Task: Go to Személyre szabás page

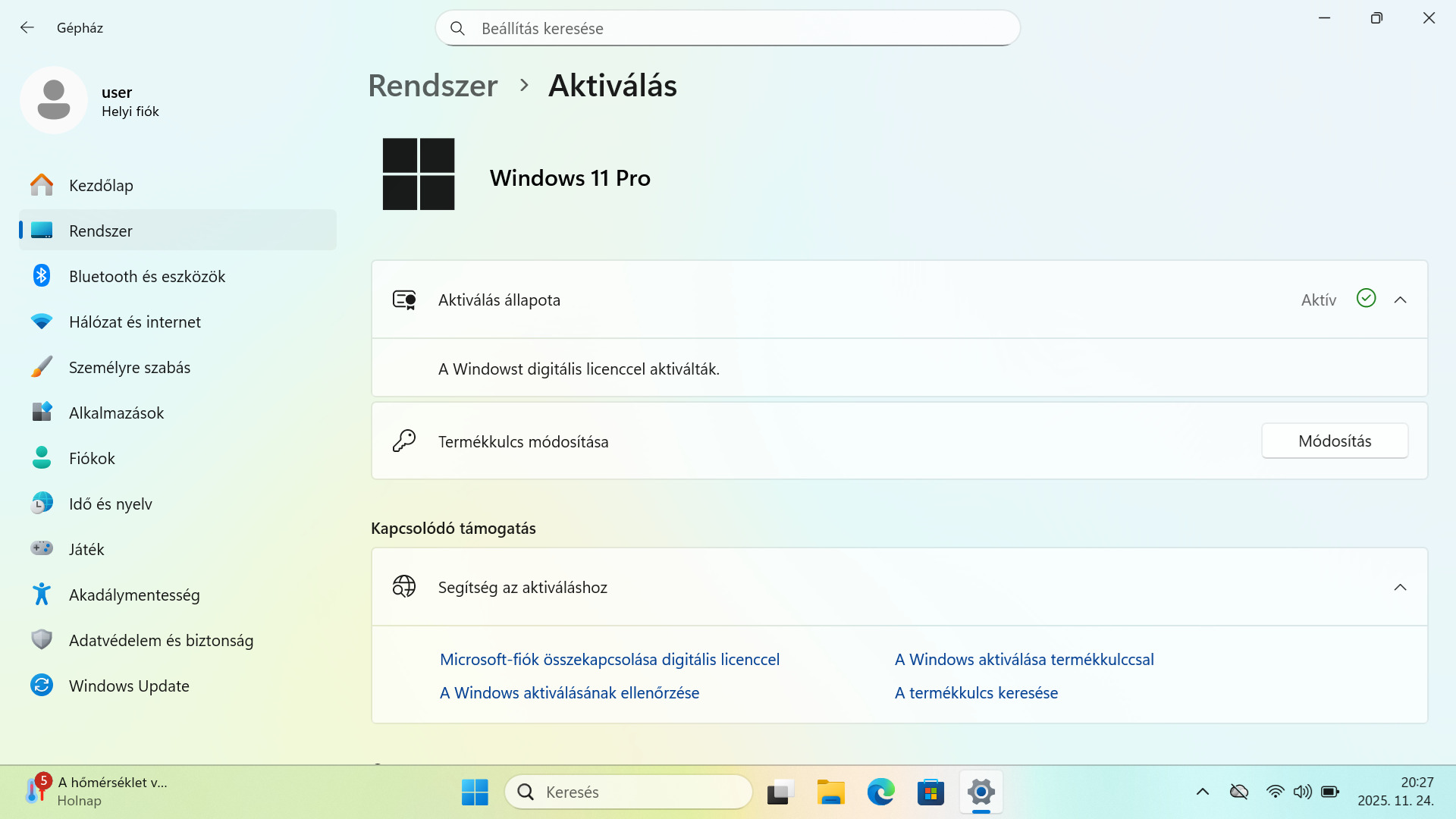Action: click(x=129, y=367)
